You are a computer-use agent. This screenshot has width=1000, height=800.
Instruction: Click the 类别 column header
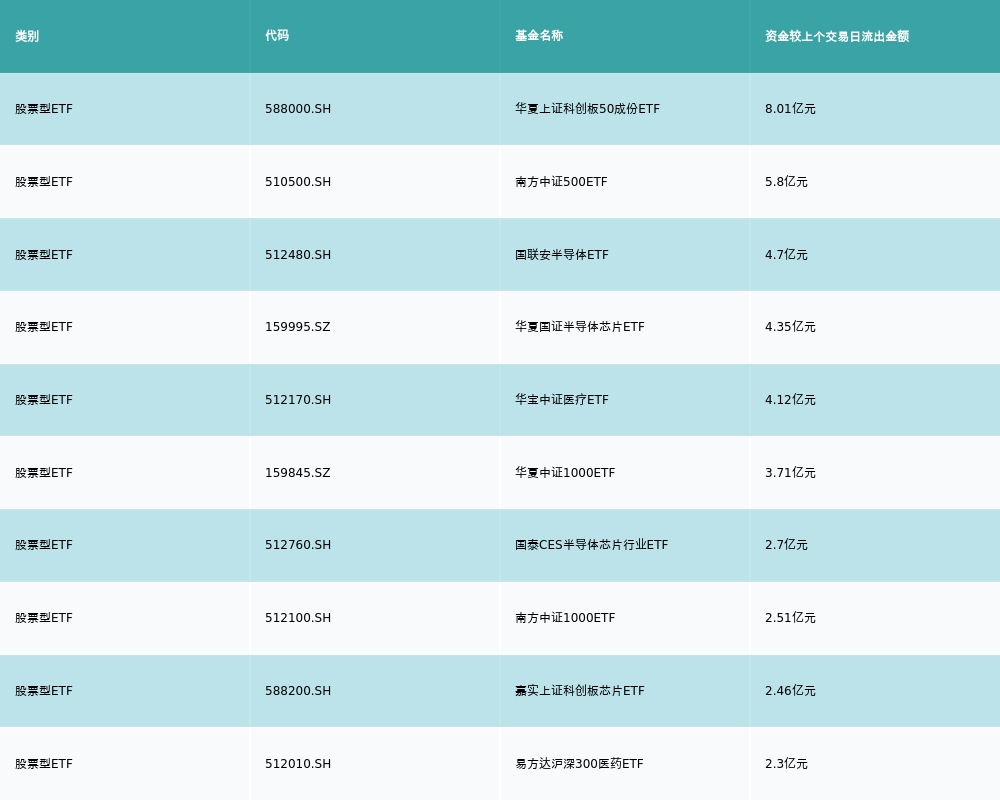27,36
